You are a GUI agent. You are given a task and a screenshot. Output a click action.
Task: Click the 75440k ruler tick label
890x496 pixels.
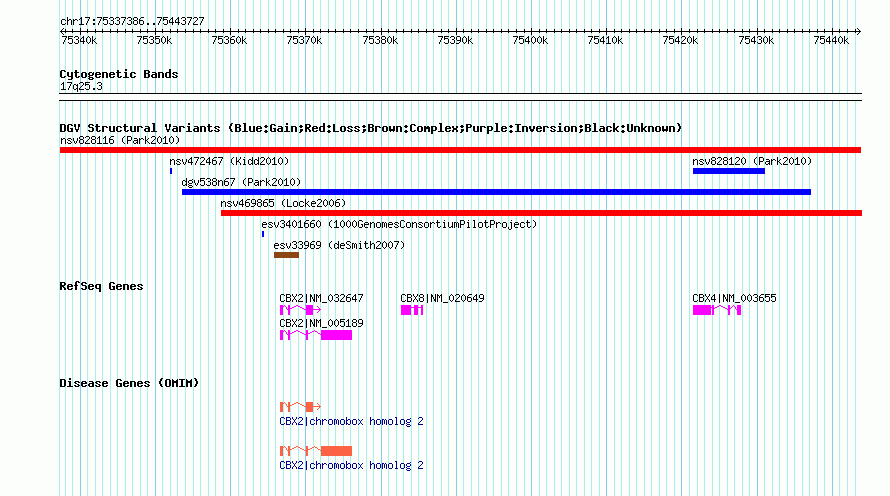(831, 40)
